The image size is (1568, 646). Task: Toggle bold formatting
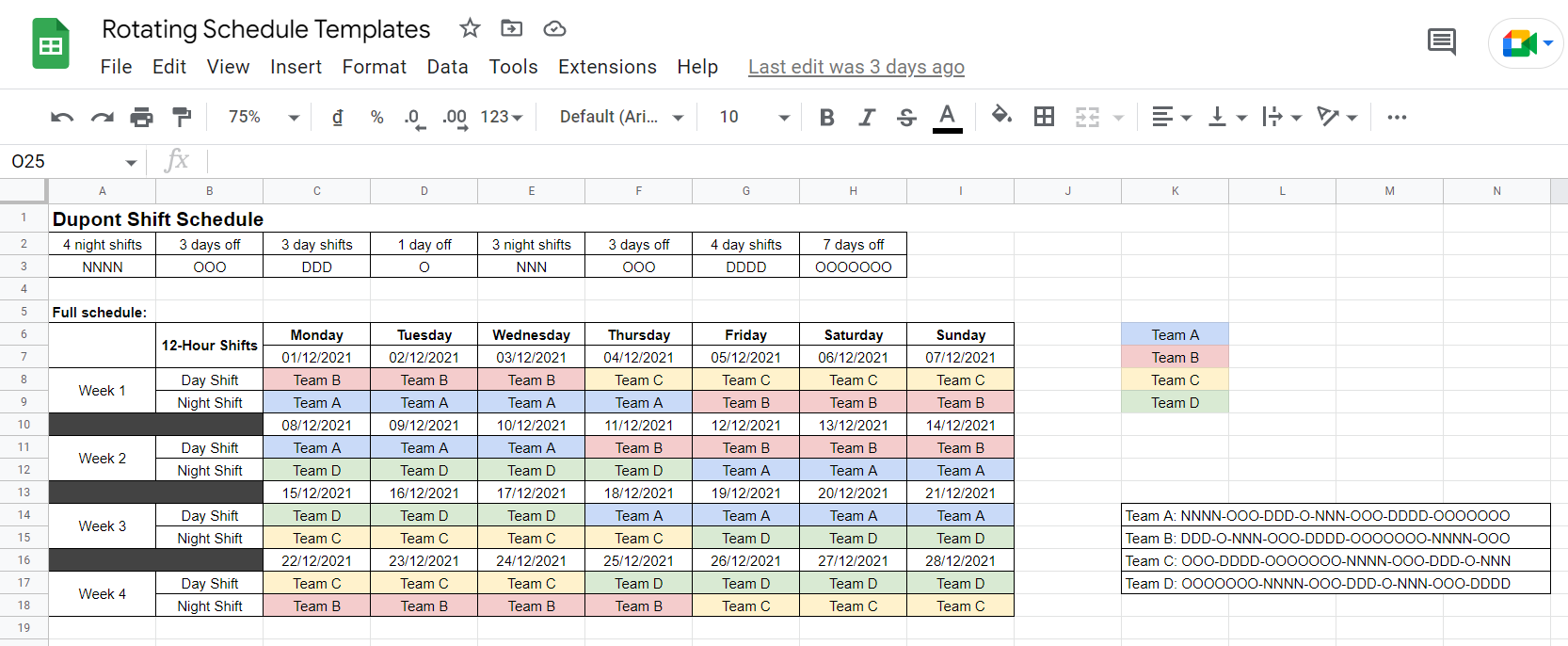pyautogui.click(x=825, y=116)
